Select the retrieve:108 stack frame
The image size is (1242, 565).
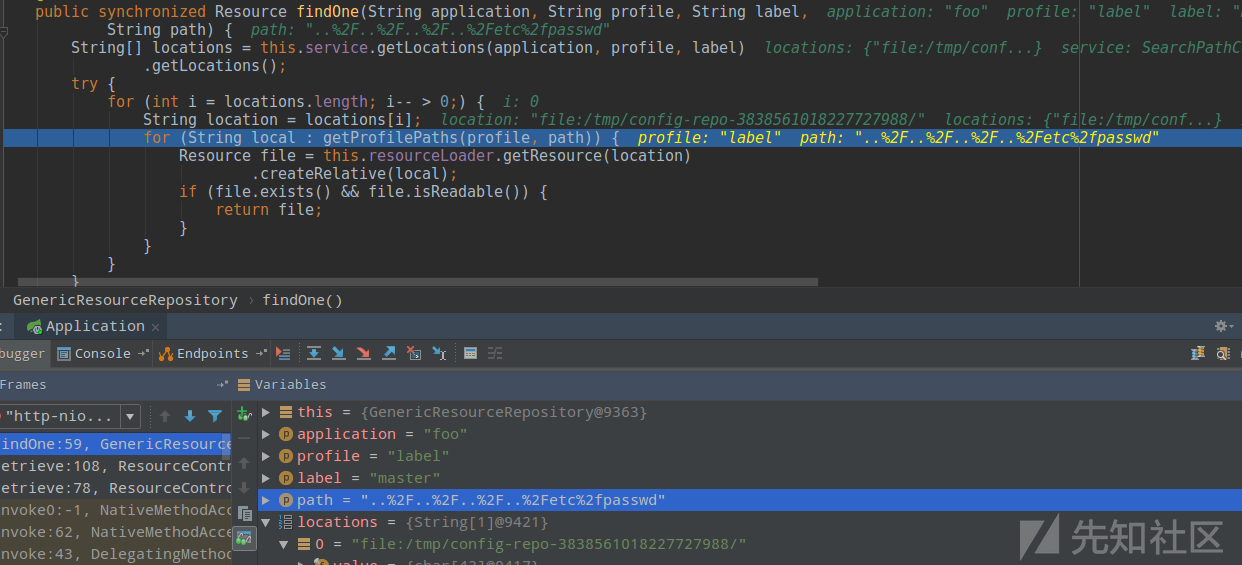point(115,466)
